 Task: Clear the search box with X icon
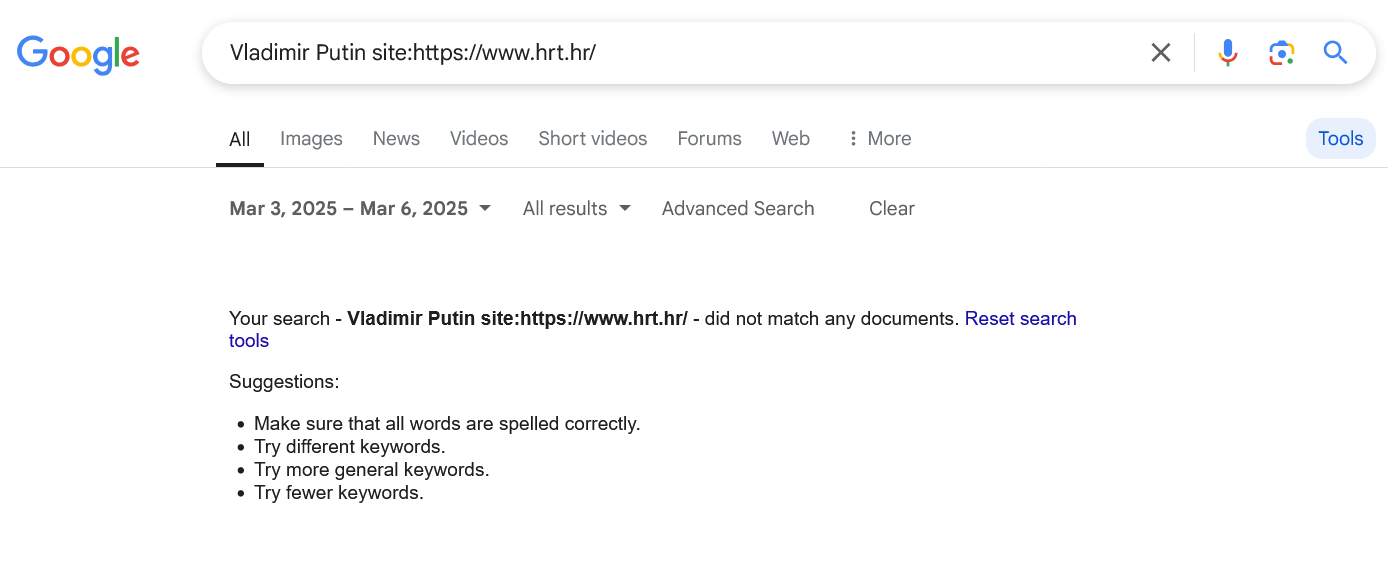tap(1160, 53)
